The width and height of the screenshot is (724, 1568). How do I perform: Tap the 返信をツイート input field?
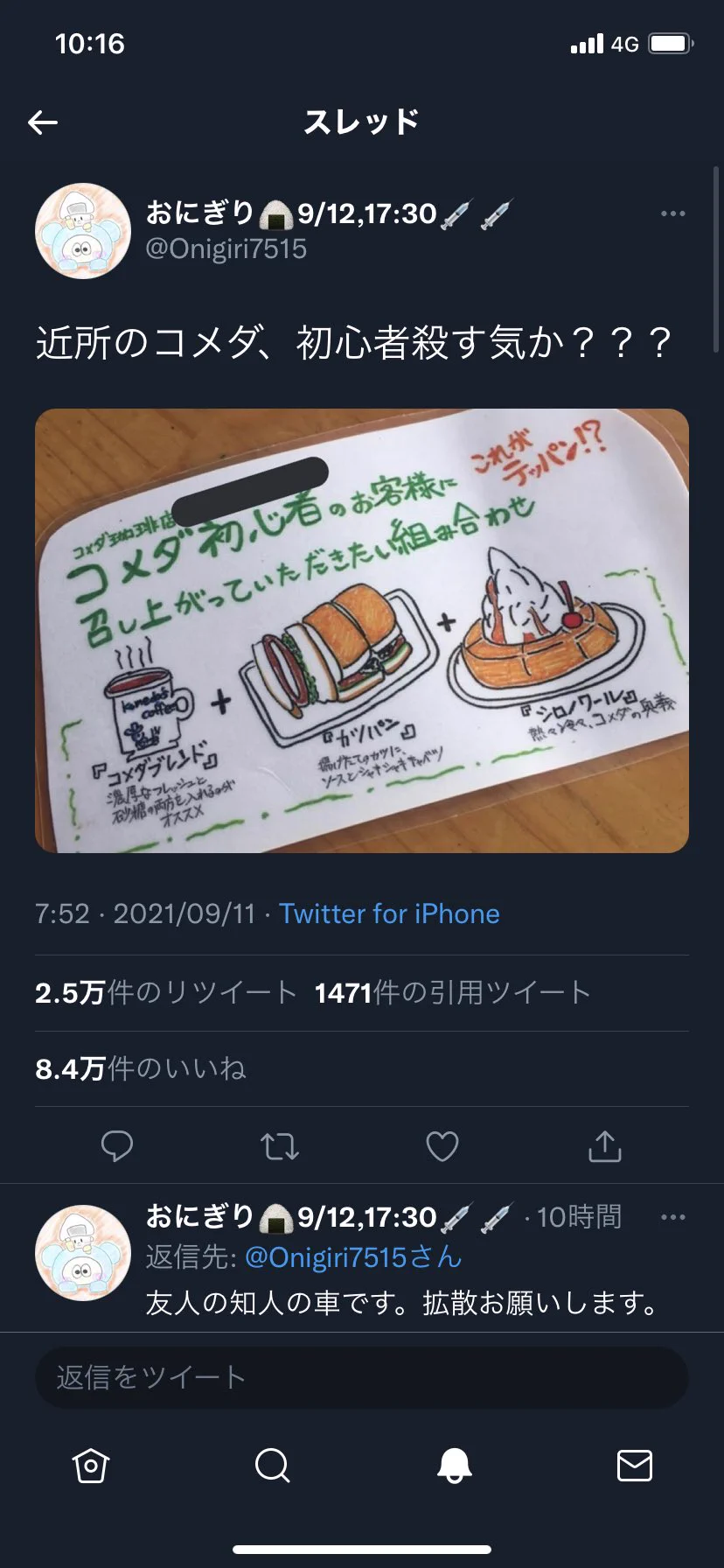362,1377
